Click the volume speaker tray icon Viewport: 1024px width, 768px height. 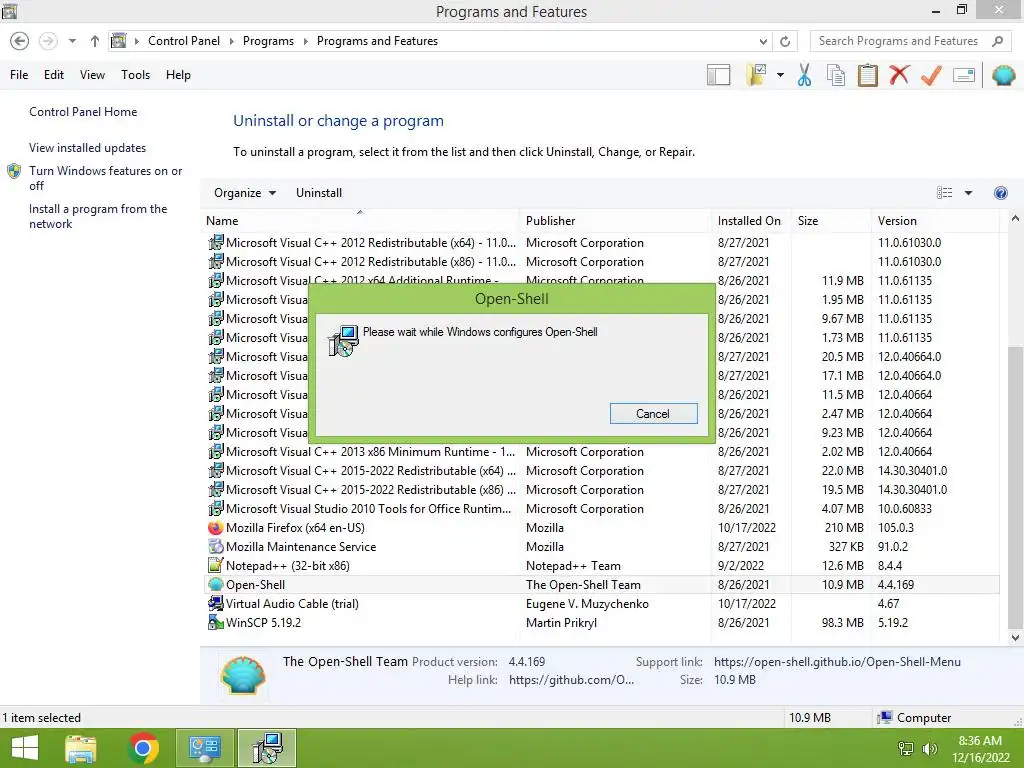click(x=929, y=749)
